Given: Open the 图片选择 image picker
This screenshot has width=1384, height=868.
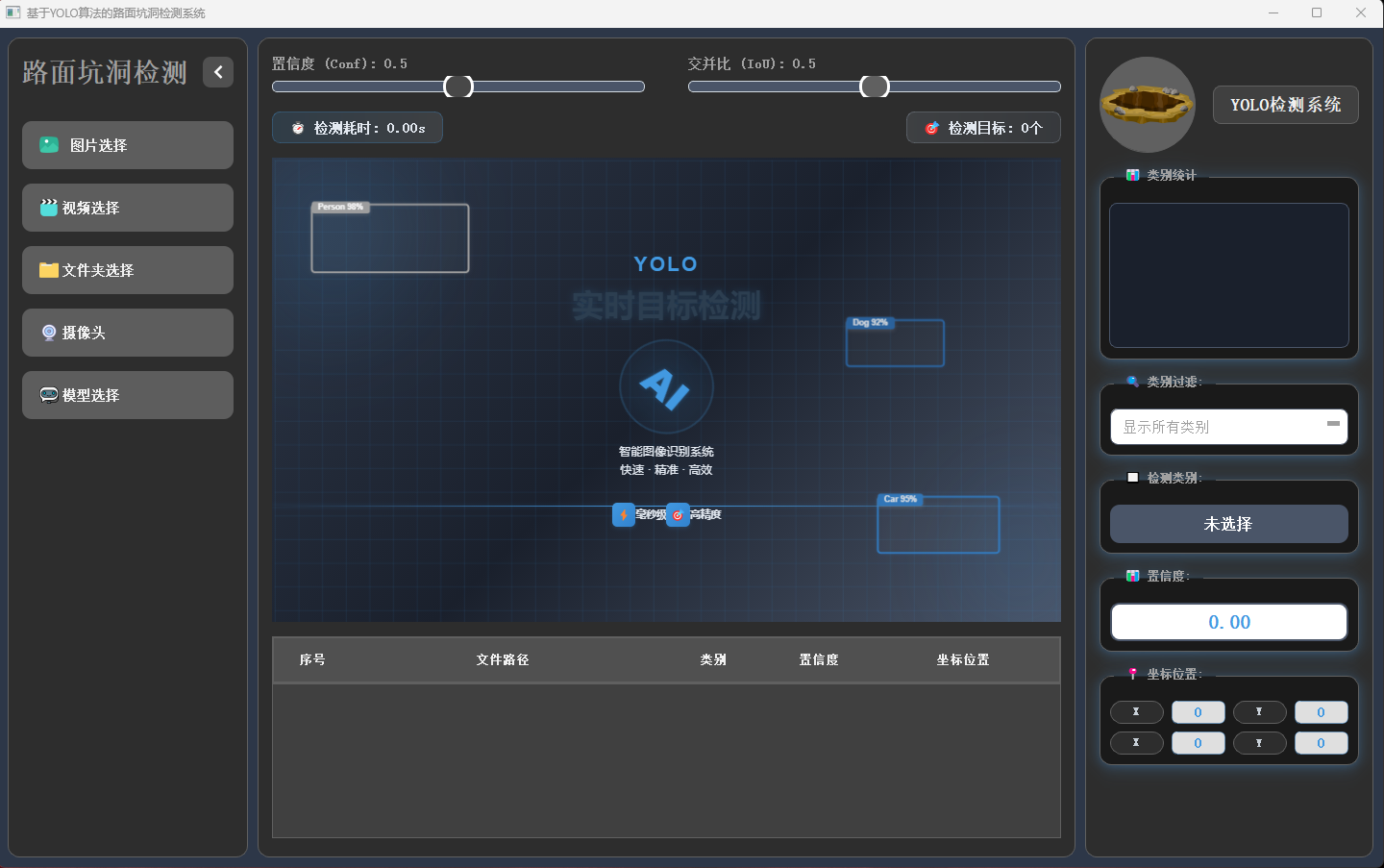Looking at the screenshot, I should point(128,145).
